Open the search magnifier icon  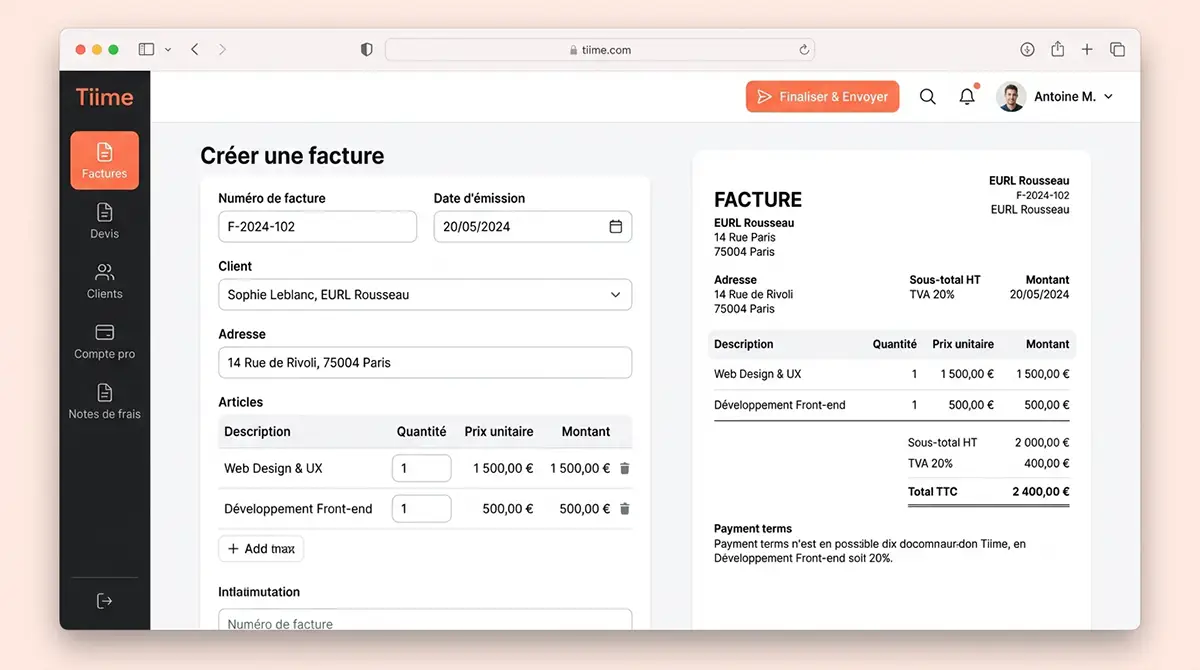[927, 97]
